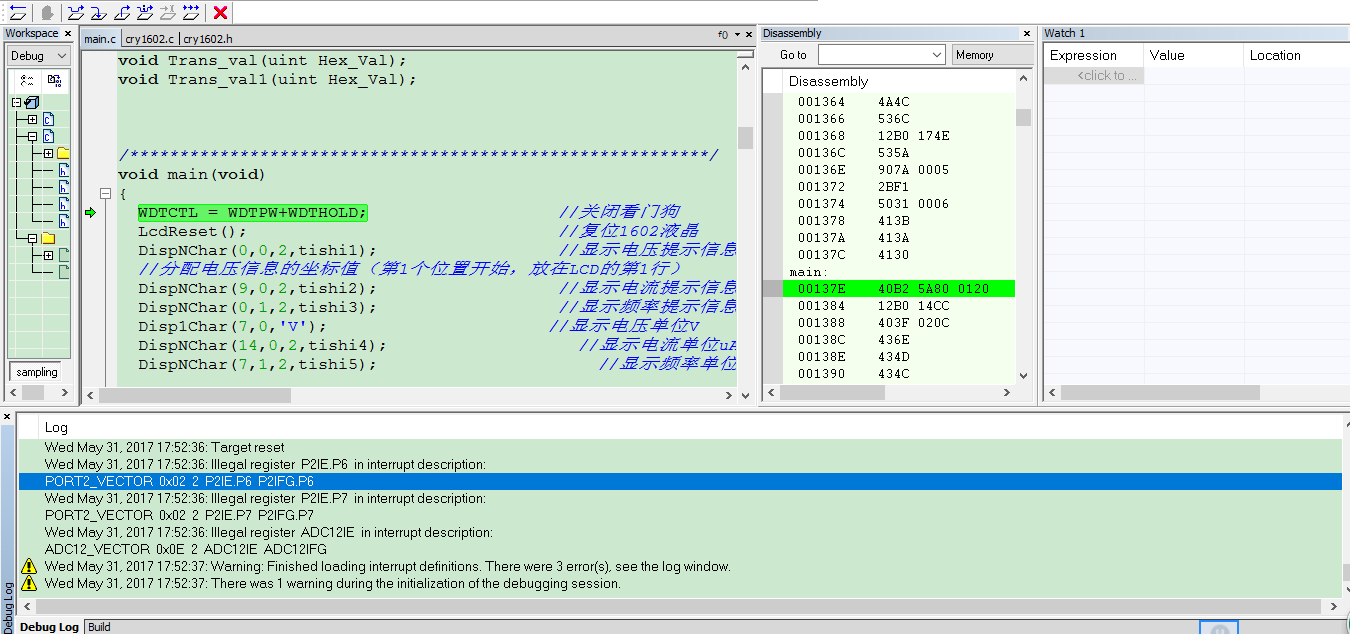The image size is (1350, 634).
Task: Select the second C source file icon
Action: tap(48, 136)
